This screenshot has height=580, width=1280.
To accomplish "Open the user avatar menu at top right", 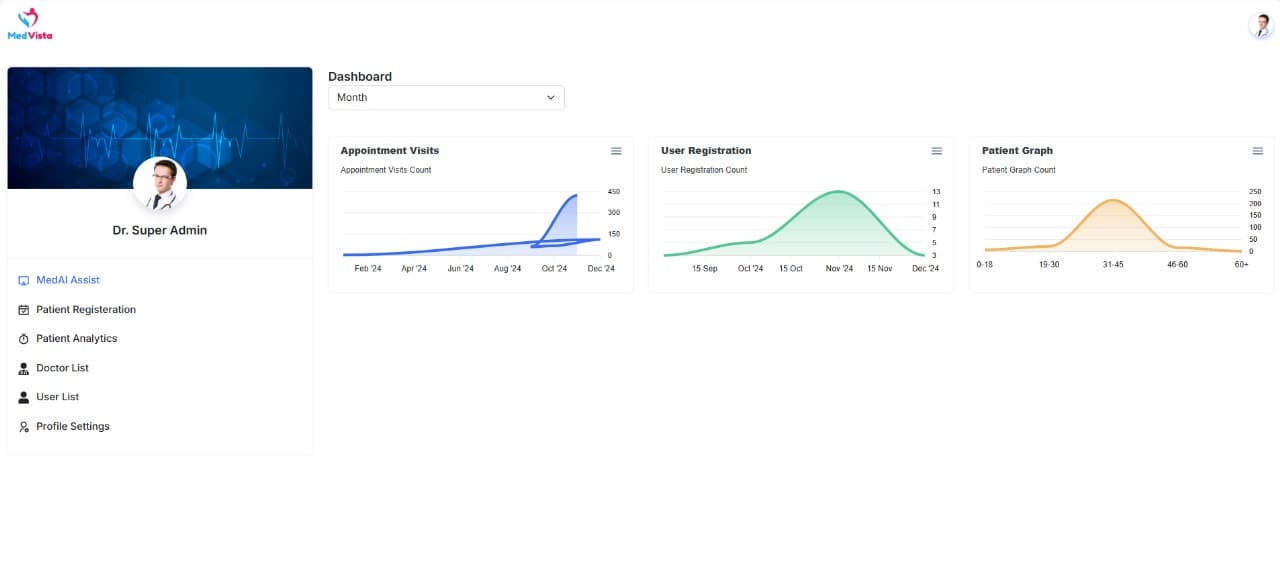I will click(1261, 26).
